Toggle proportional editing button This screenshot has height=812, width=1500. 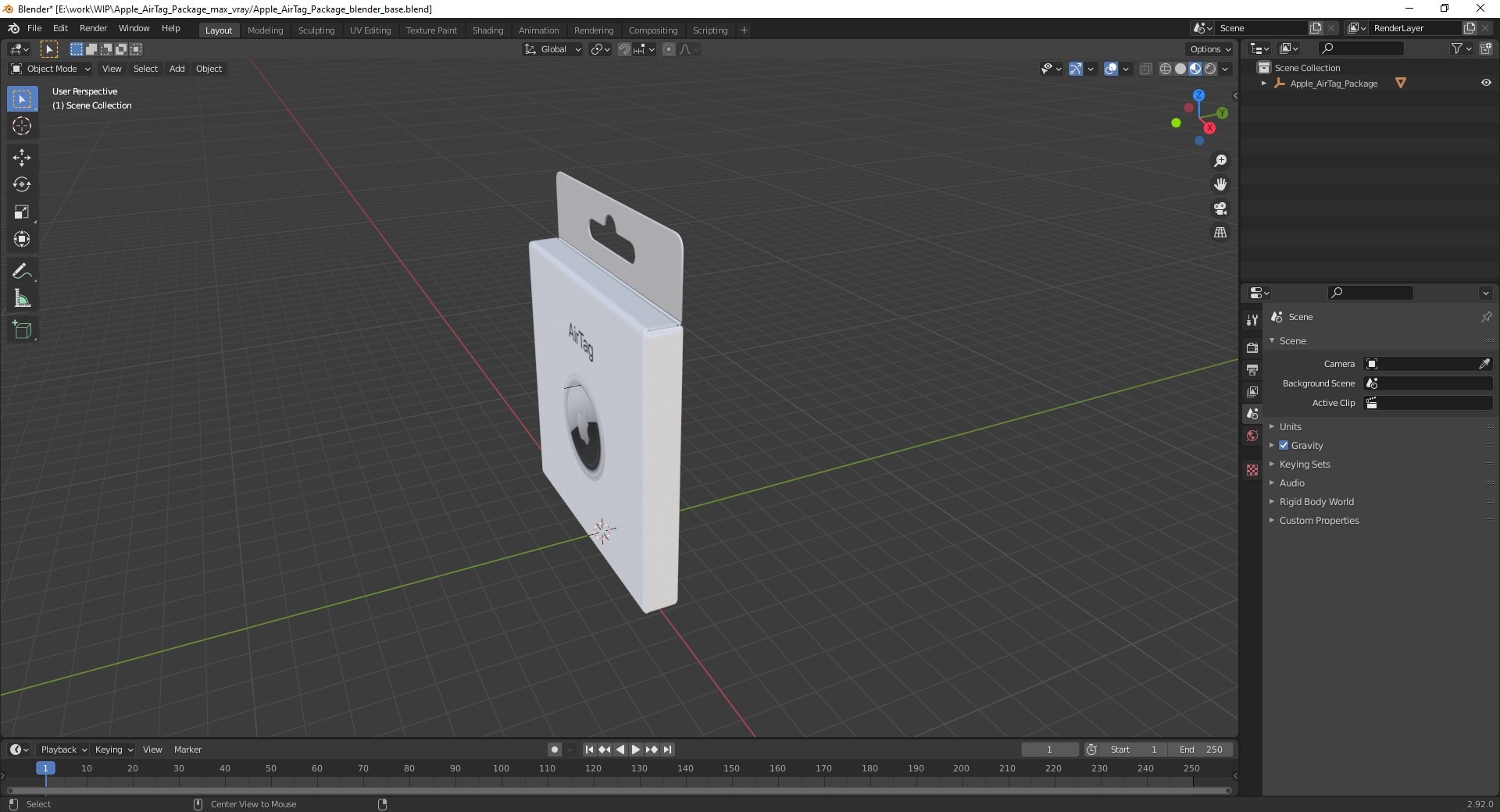669,49
